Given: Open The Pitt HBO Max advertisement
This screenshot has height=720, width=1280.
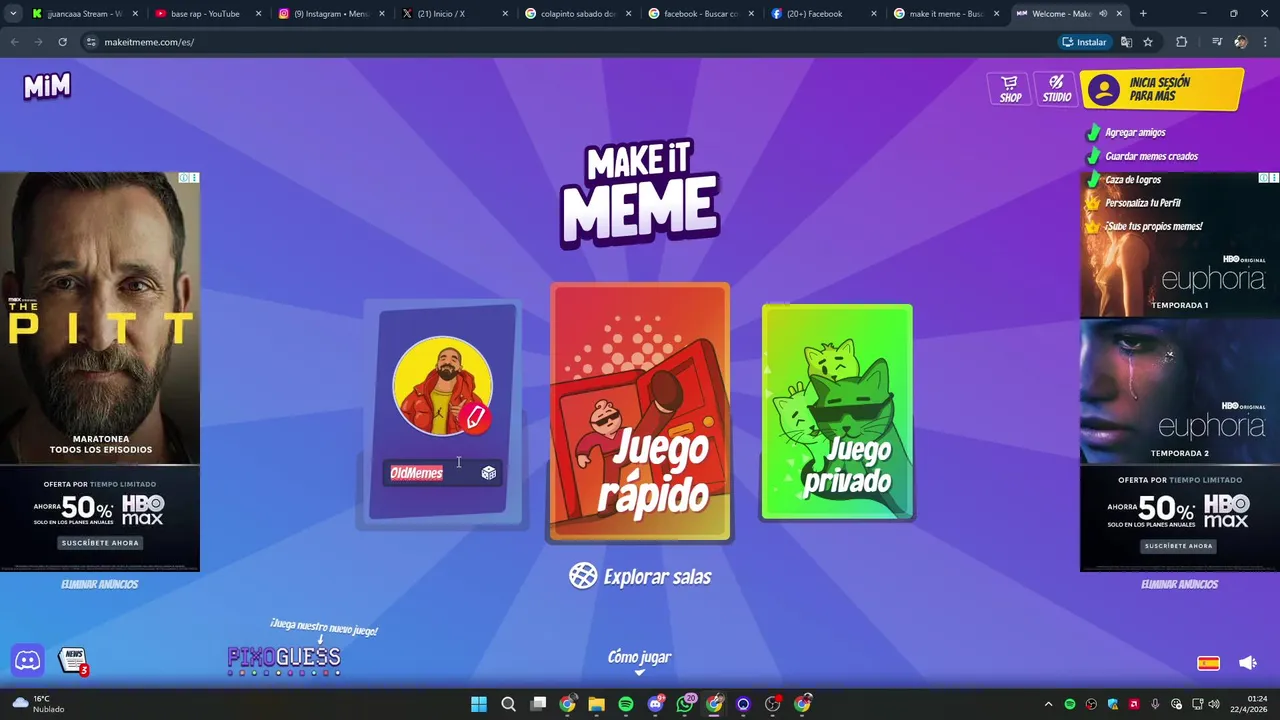Looking at the screenshot, I should coord(100,372).
